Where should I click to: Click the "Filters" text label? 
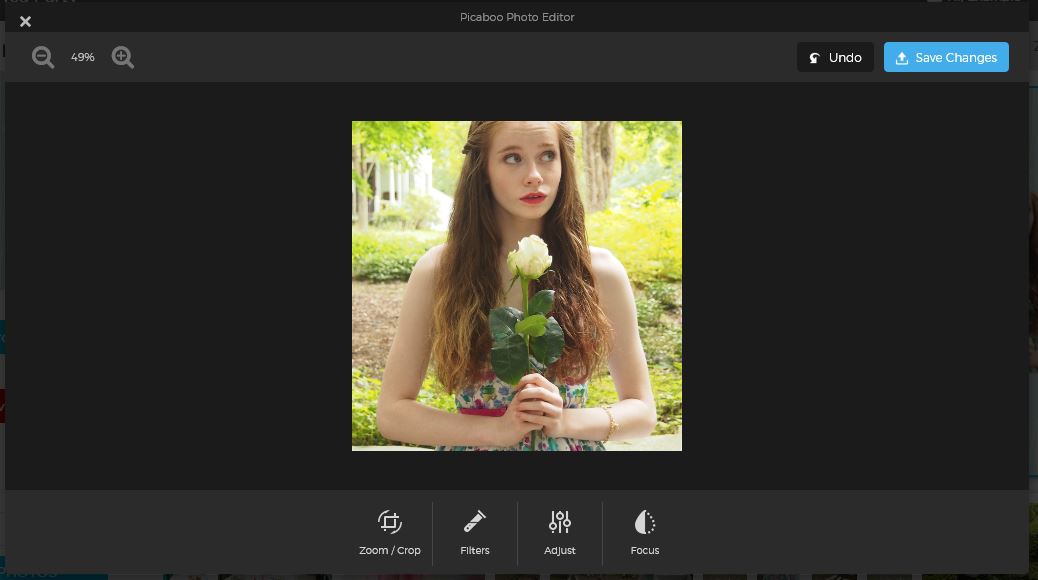click(x=475, y=551)
